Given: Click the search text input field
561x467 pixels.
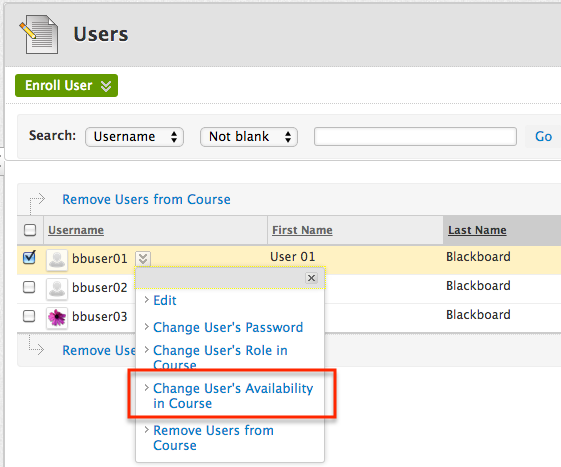Looking at the screenshot, I should 415,137.
